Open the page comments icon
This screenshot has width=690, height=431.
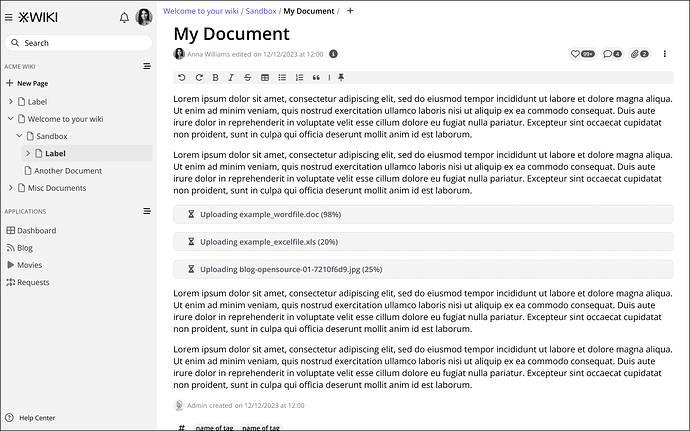click(612, 53)
